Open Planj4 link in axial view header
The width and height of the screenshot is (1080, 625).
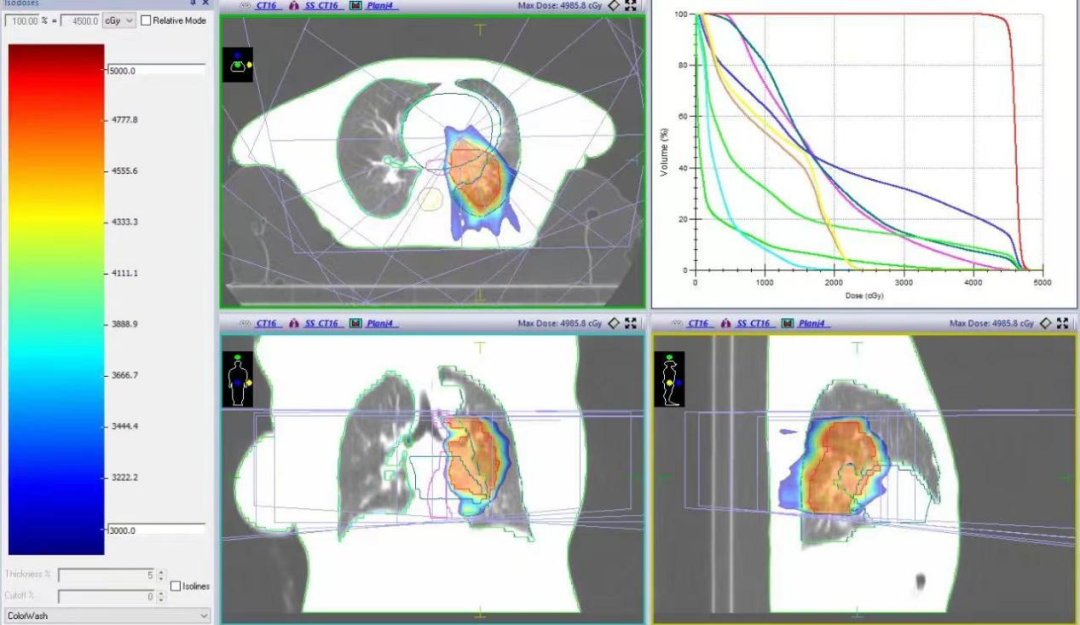point(380,6)
